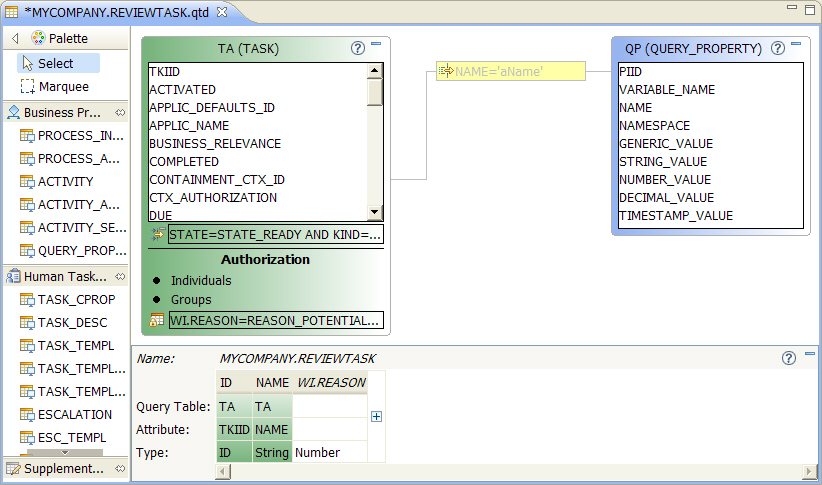Select the ESCALATION palette entry
This screenshot has width=822, height=485.
(x=74, y=414)
